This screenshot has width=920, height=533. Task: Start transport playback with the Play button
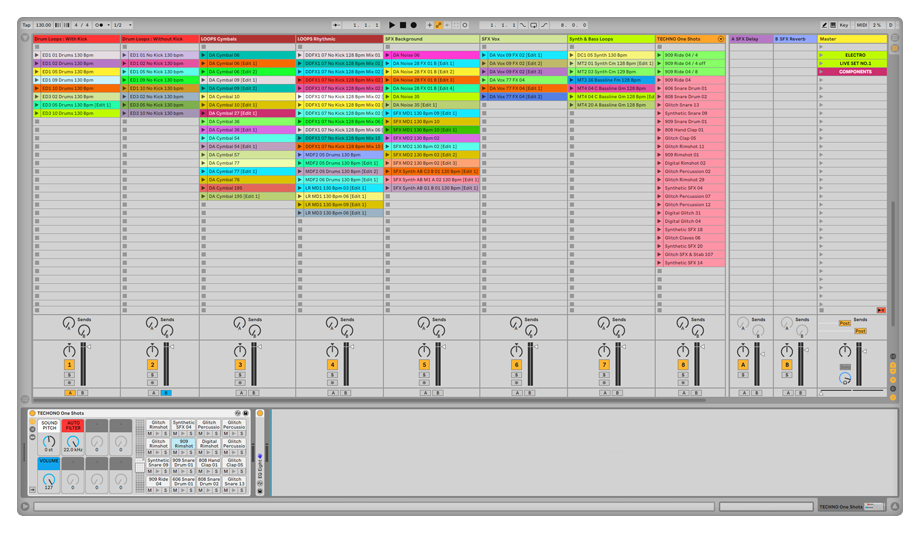coord(392,25)
